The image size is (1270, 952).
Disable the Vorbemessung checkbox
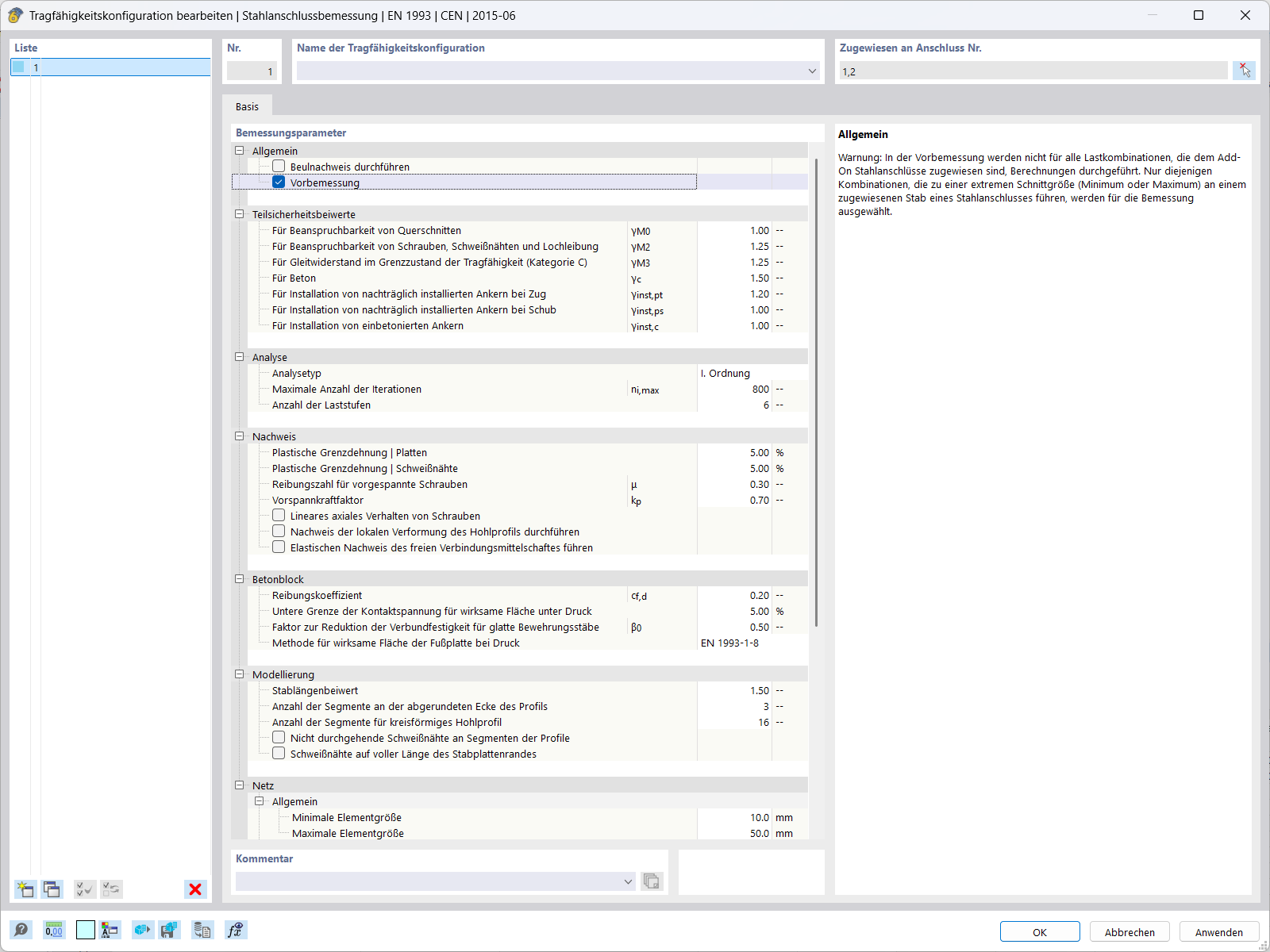(x=279, y=182)
